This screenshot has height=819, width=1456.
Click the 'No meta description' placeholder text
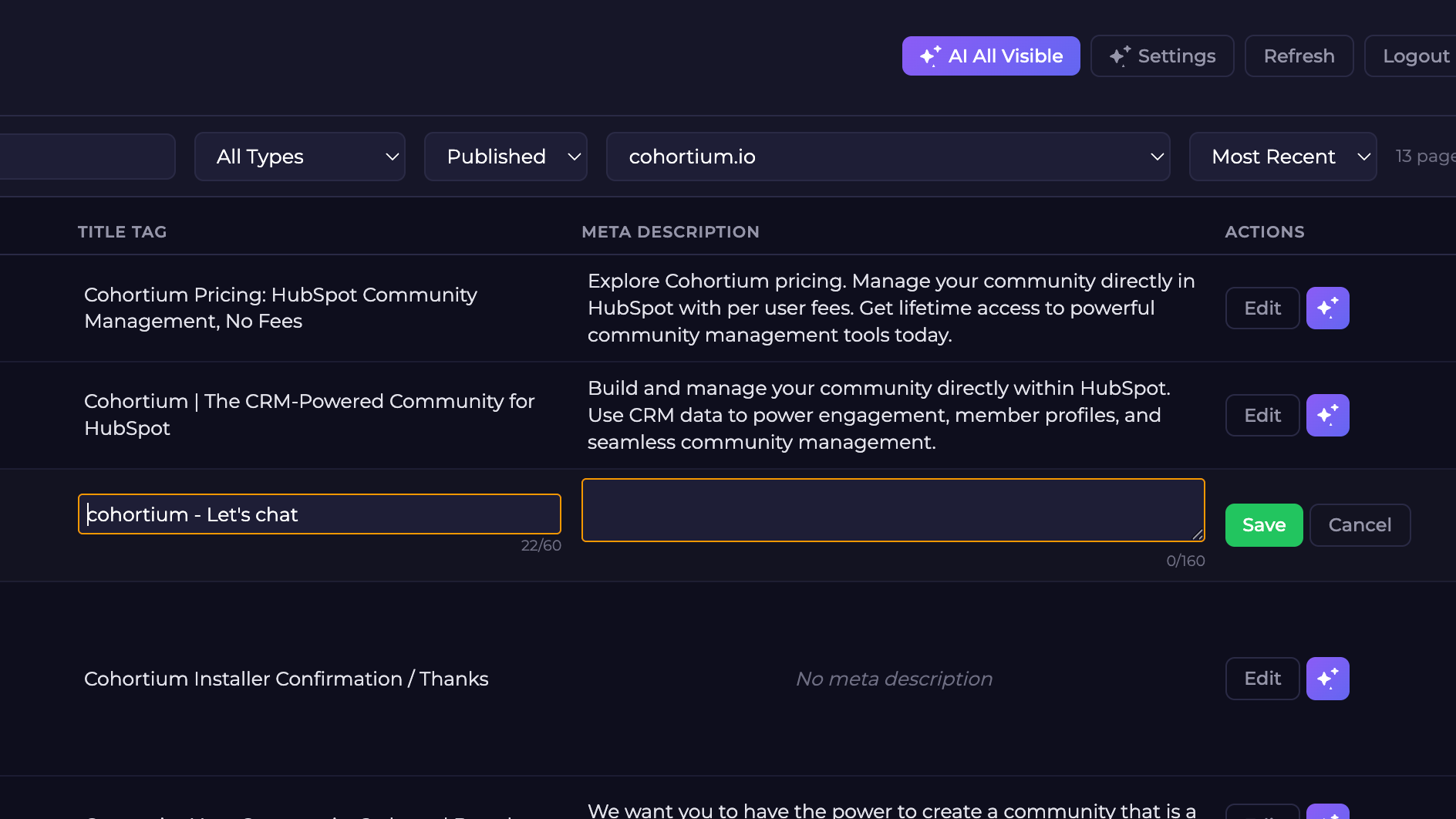click(x=894, y=679)
